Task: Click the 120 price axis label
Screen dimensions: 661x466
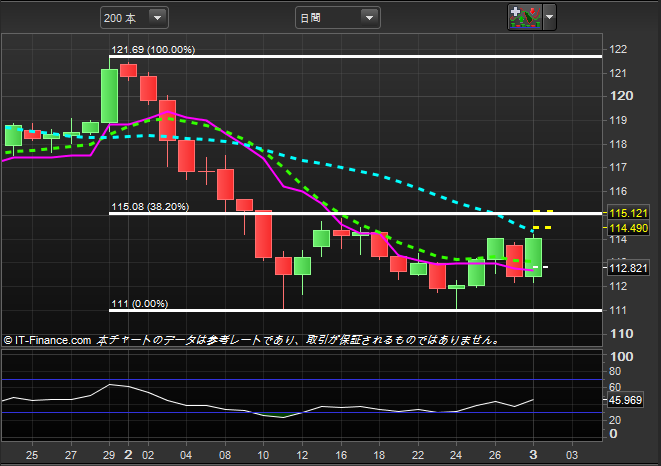Action: coord(621,96)
